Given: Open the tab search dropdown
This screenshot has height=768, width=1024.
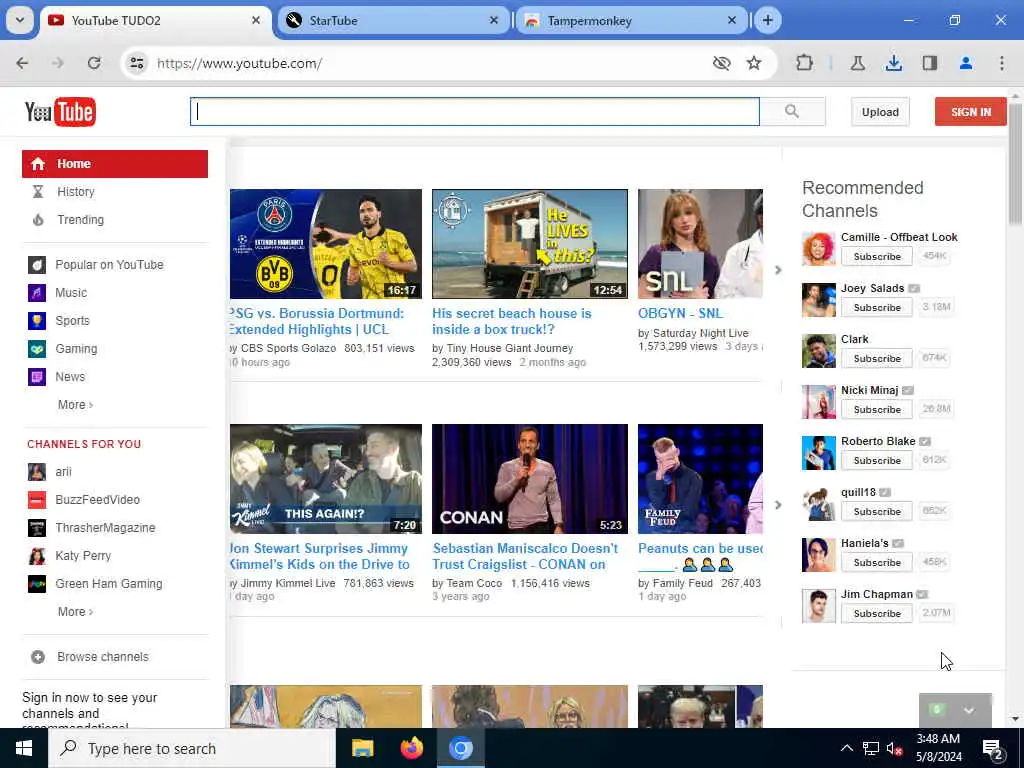Looking at the screenshot, I should pyautogui.click(x=20, y=20).
